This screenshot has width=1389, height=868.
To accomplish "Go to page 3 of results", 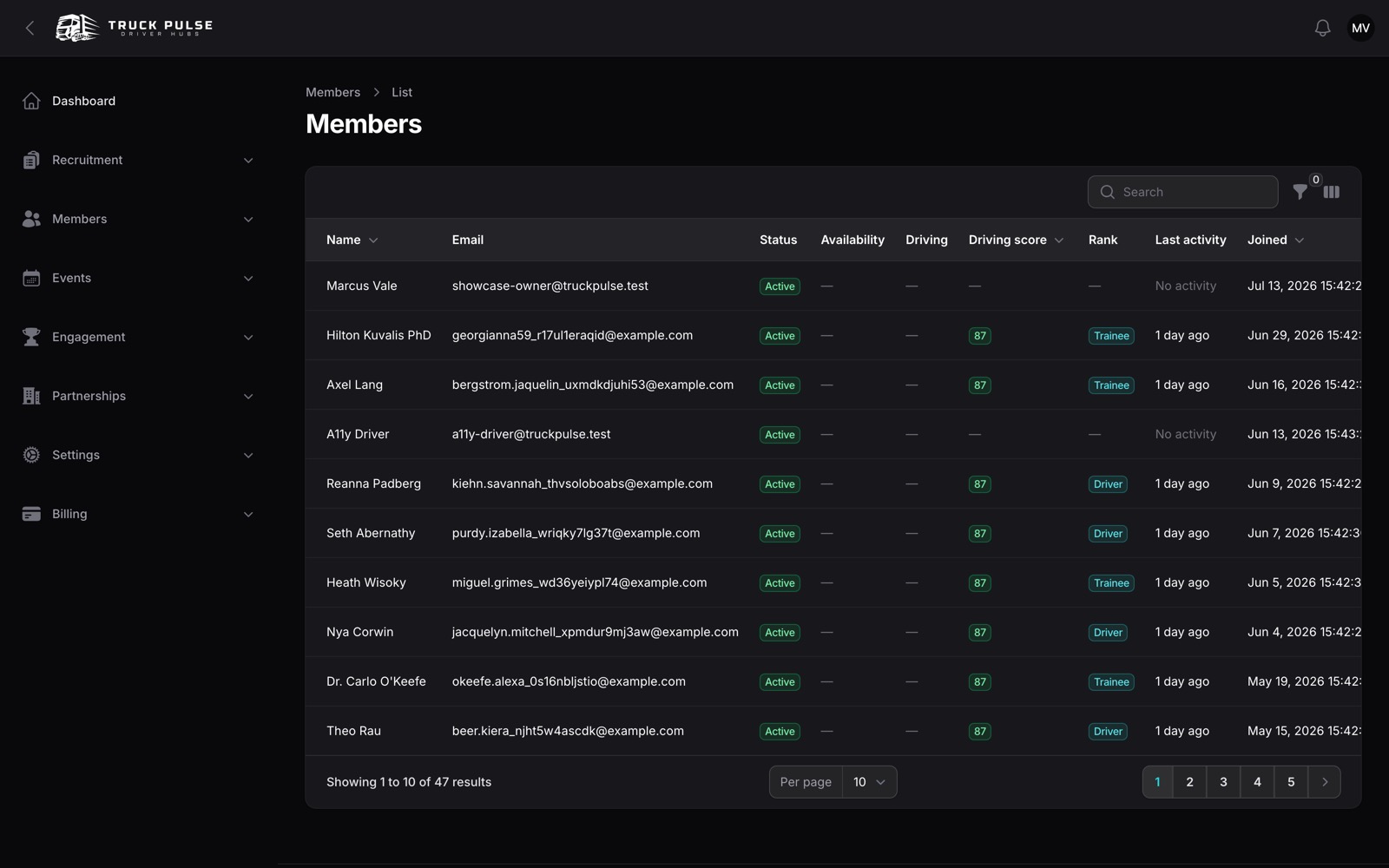I will click(x=1223, y=782).
